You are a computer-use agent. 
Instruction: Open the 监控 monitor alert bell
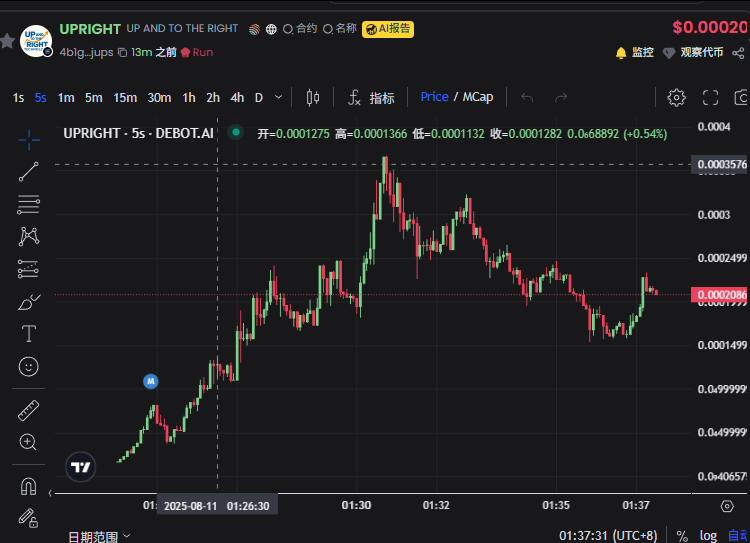click(634, 53)
